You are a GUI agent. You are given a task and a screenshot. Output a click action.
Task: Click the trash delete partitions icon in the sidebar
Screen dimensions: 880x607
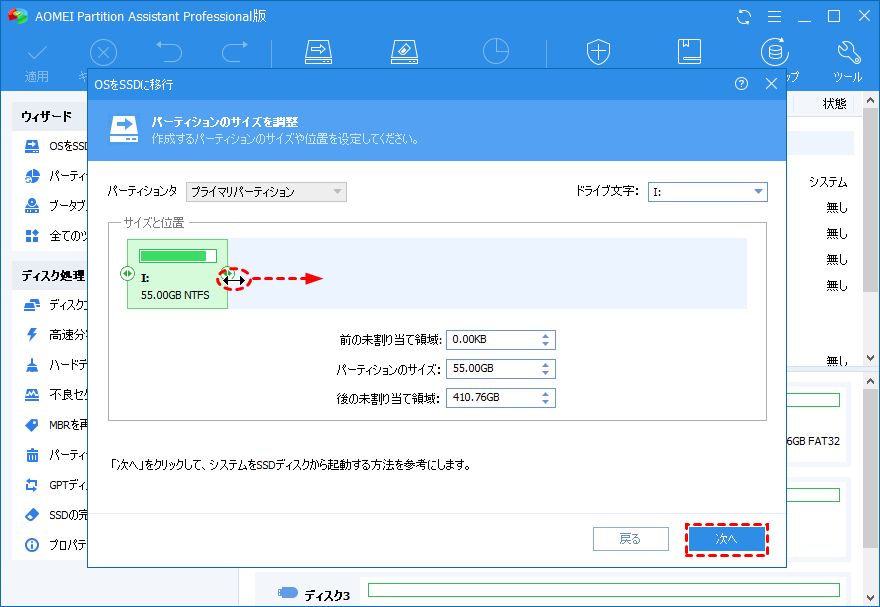[32, 455]
